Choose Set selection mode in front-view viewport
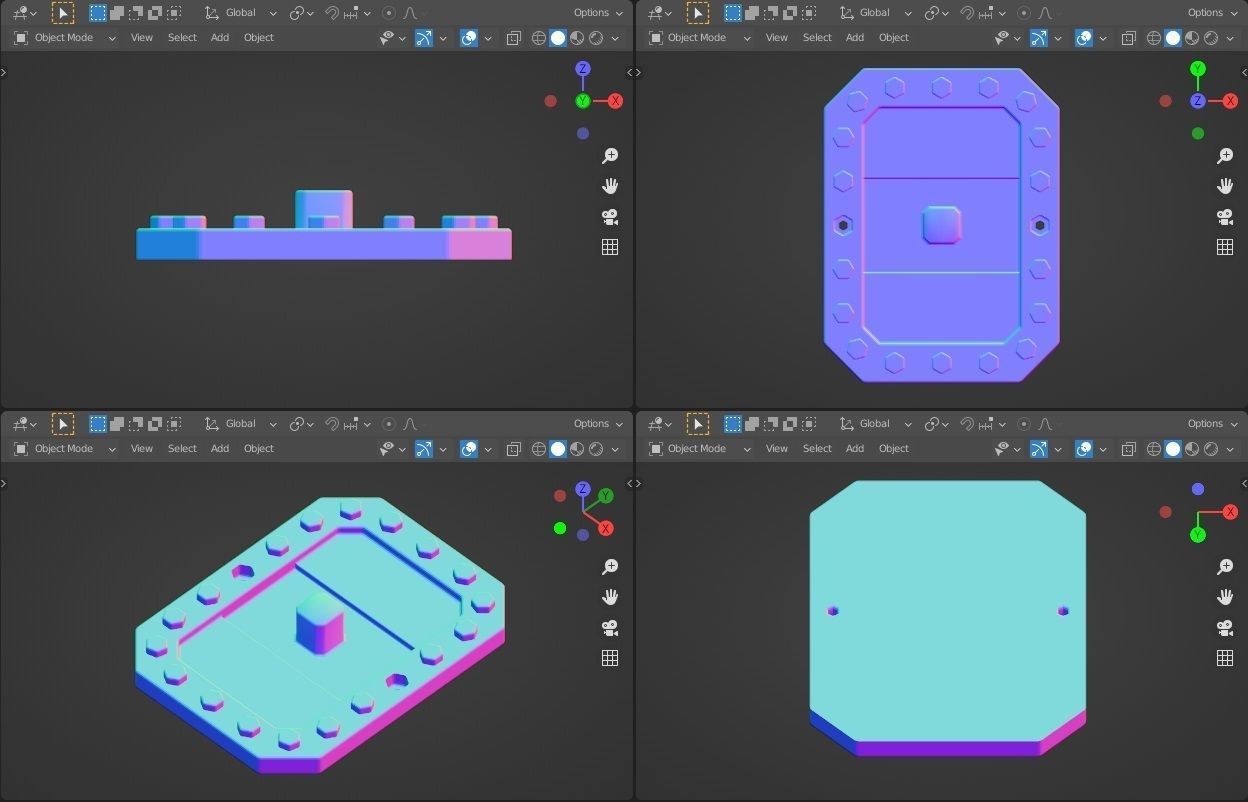This screenshot has width=1248, height=802. pyautogui.click(x=97, y=13)
